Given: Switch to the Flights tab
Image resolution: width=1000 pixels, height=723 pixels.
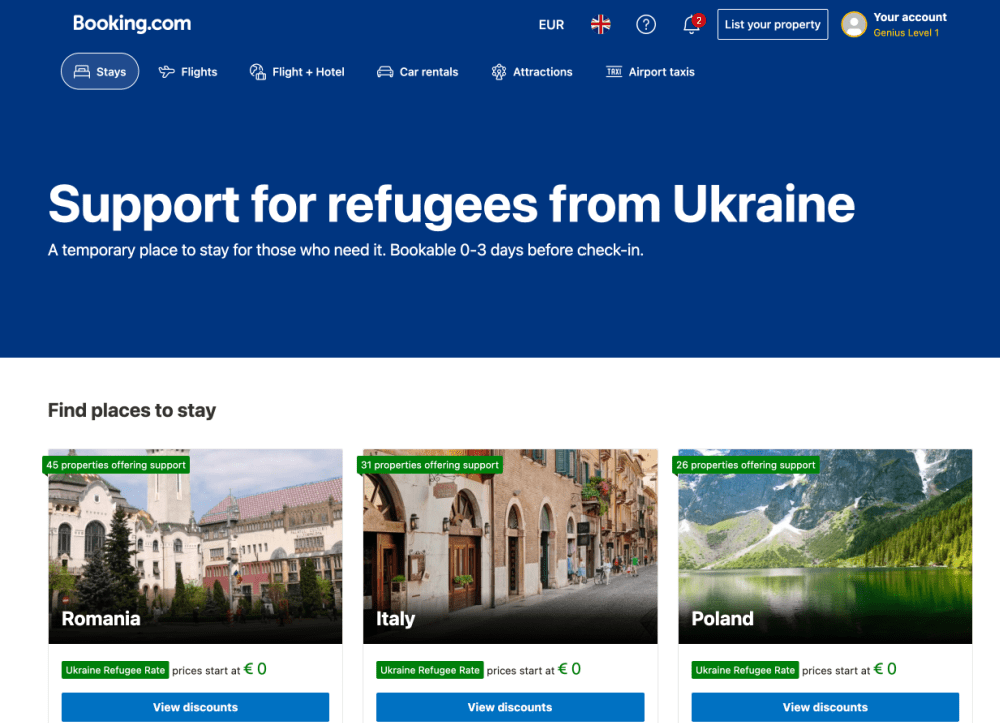Looking at the screenshot, I should tap(188, 72).
